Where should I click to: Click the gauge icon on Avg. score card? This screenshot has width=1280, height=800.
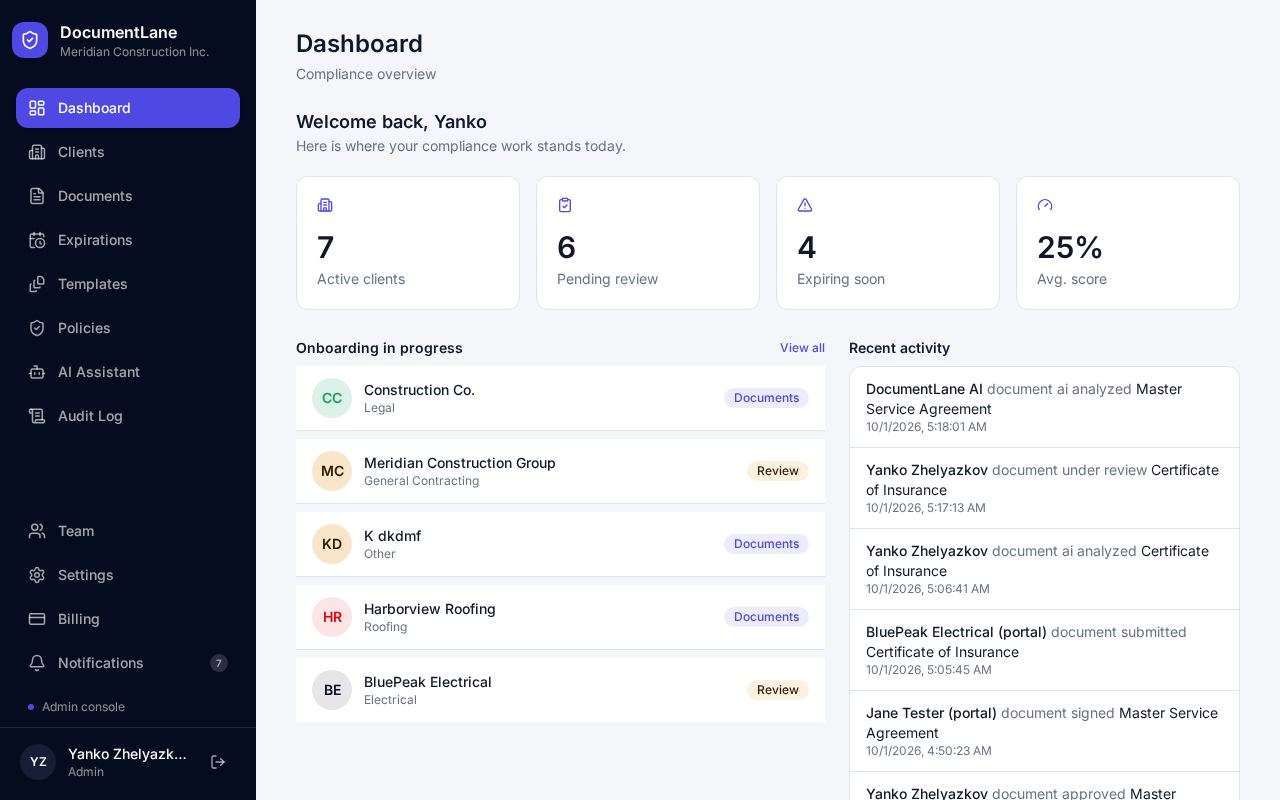click(1045, 205)
